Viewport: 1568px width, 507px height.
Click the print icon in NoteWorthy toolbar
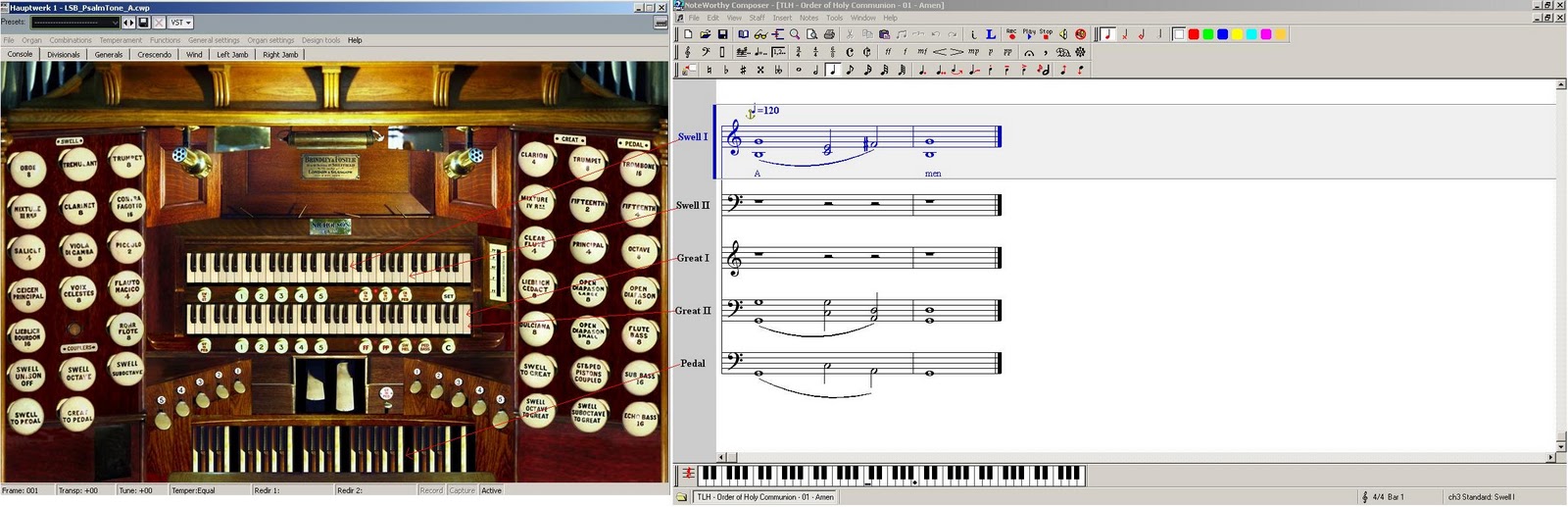tap(830, 34)
